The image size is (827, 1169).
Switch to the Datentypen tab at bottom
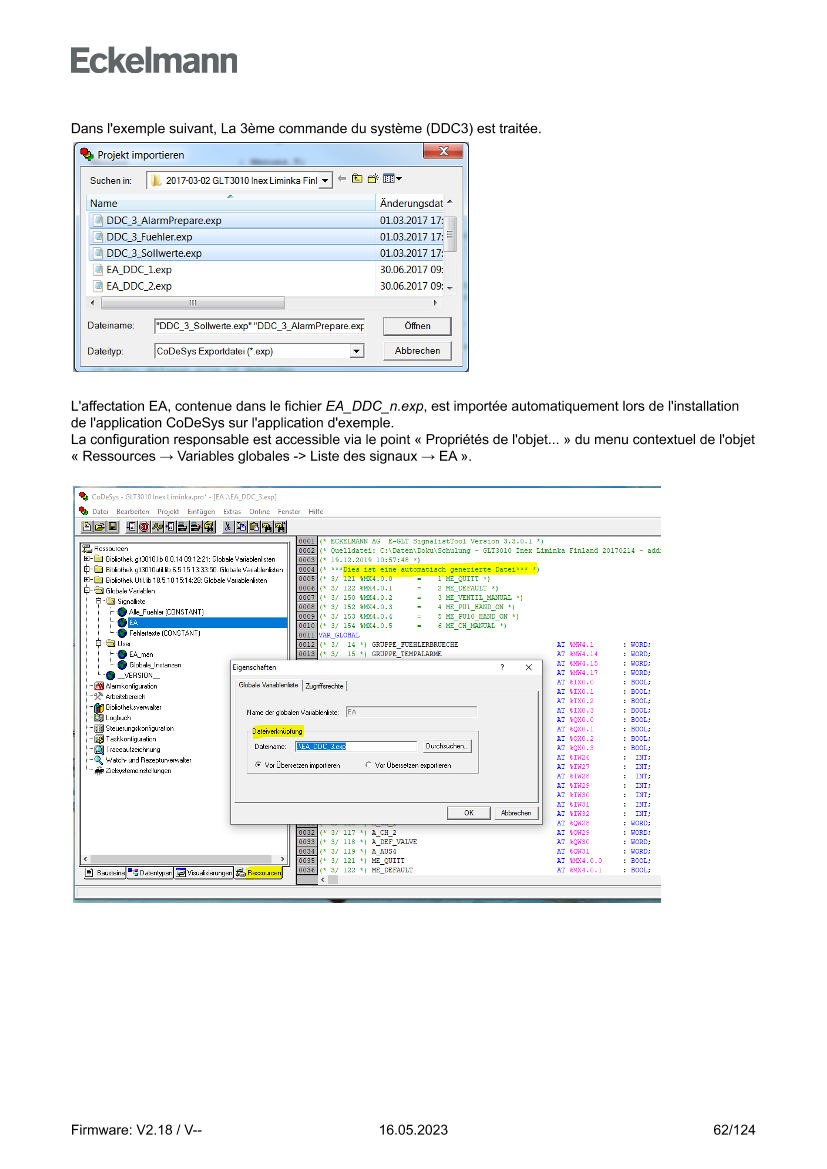point(150,872)
